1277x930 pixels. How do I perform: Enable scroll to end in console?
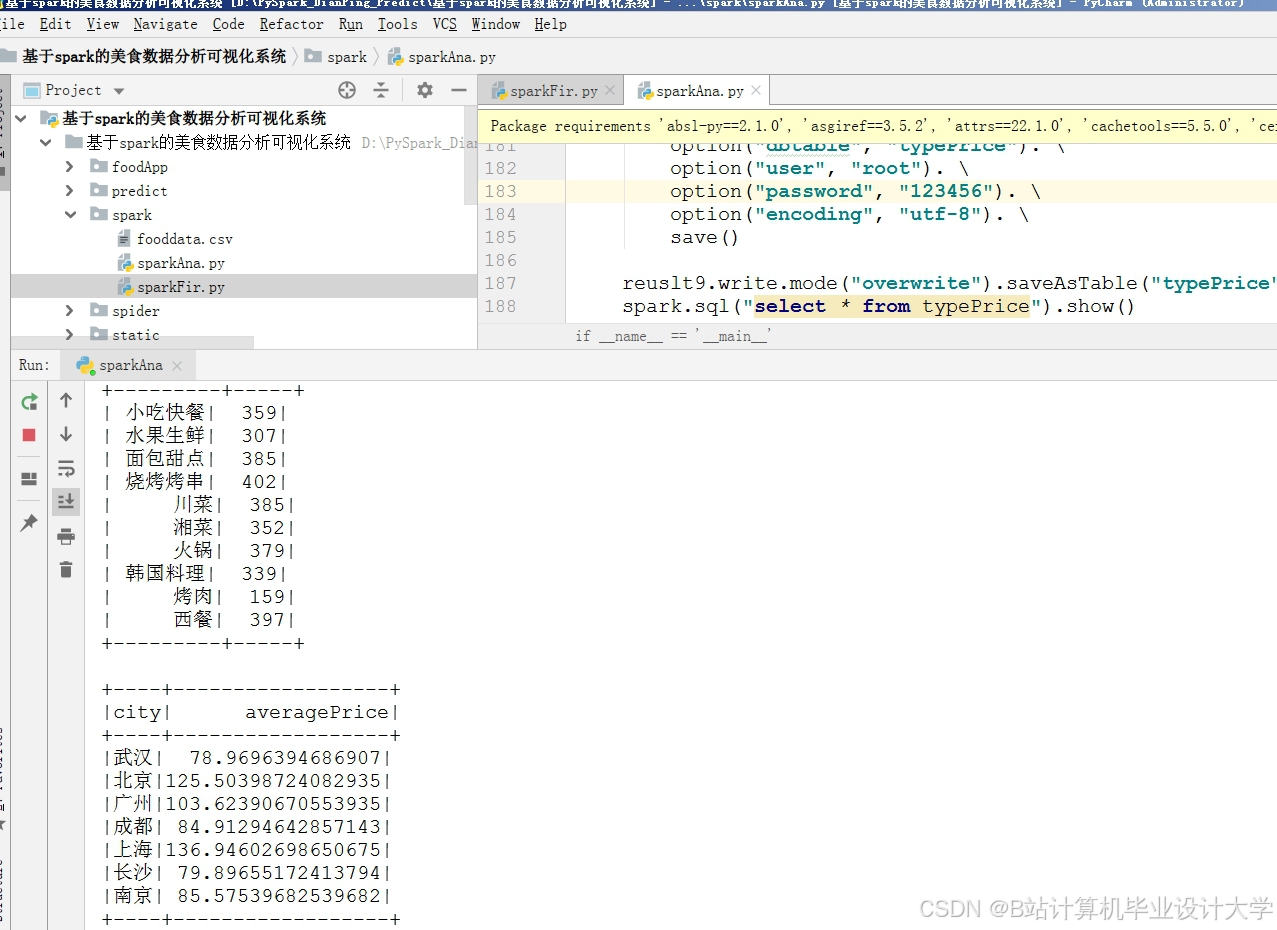(x=66, y=501)
